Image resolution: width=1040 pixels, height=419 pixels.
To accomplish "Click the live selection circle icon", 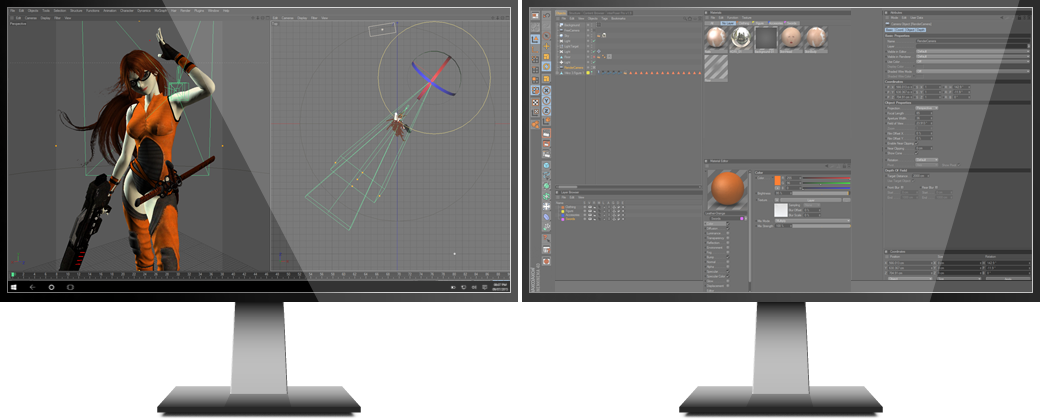I will (x=547, y=36).
